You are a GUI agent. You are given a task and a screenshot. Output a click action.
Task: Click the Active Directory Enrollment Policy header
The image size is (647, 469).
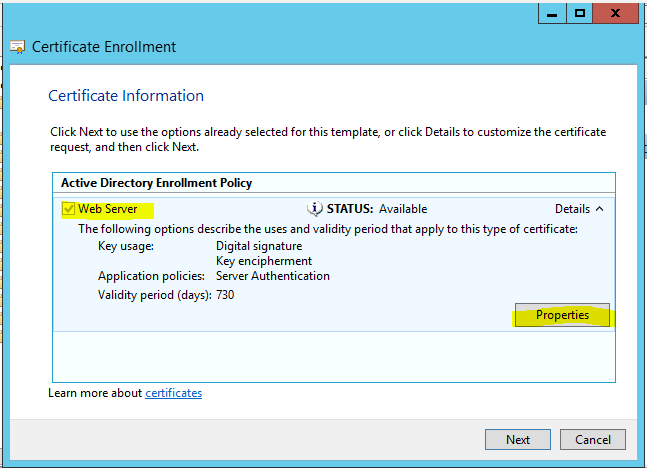point(156,183)
